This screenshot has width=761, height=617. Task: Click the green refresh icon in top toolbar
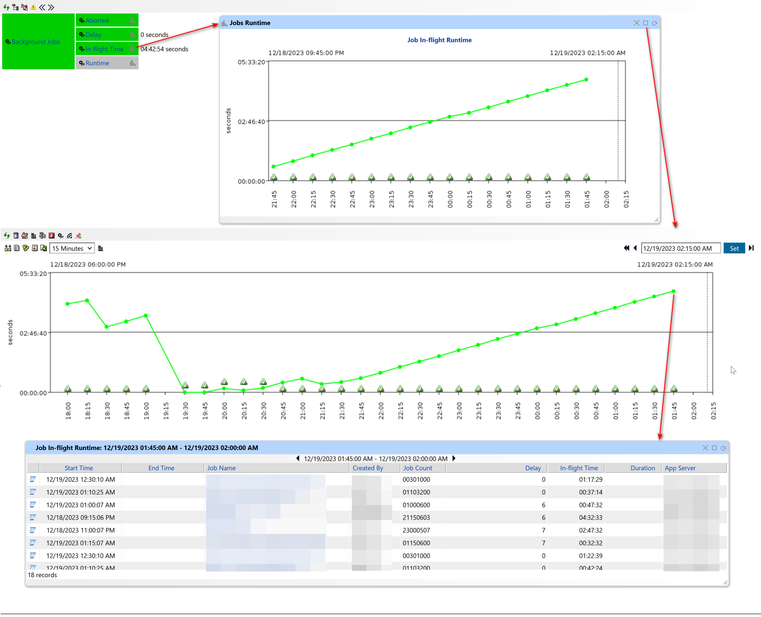coord(7,7)
